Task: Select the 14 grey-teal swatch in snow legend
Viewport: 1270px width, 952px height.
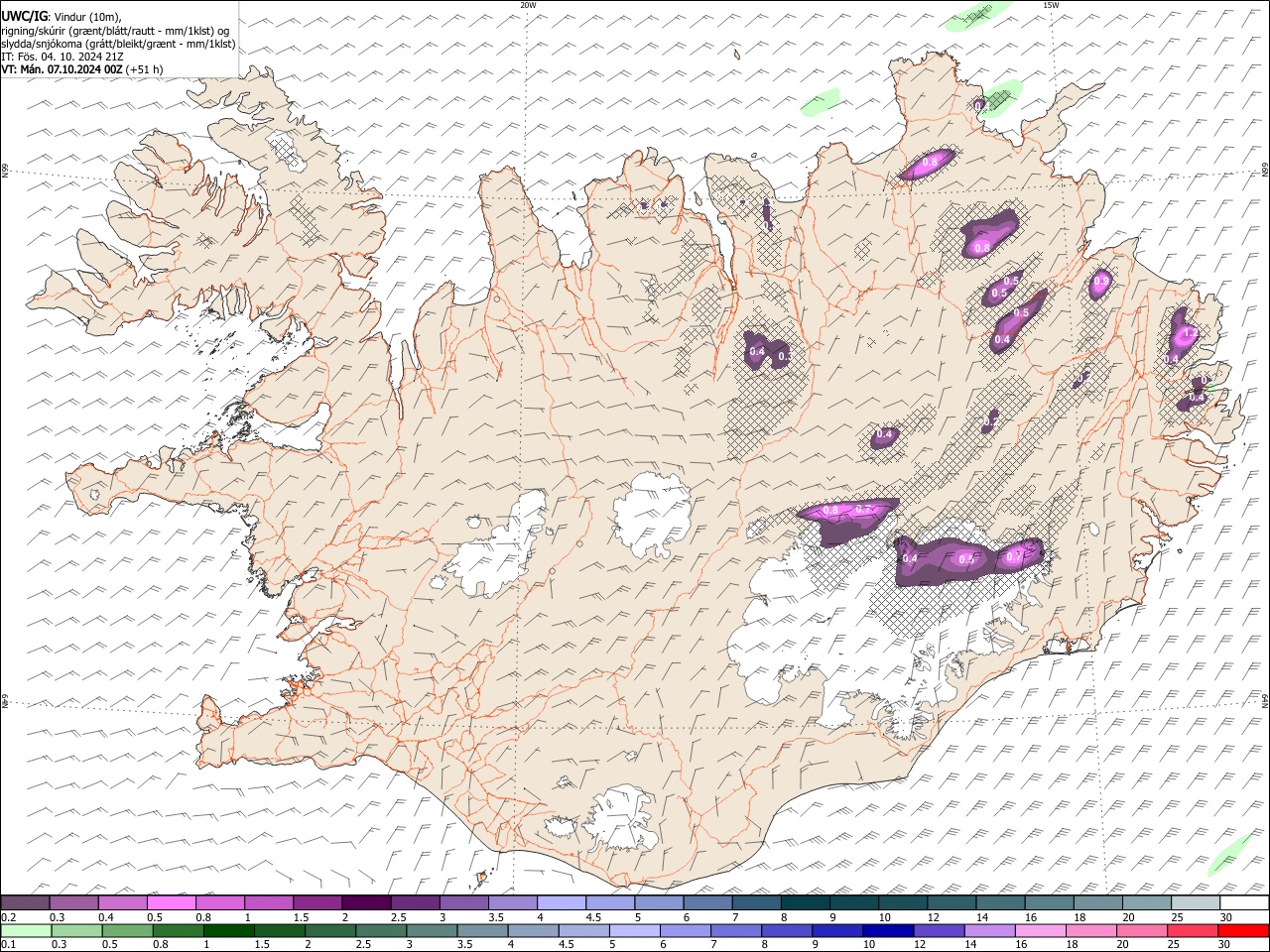Action: 1000,902
